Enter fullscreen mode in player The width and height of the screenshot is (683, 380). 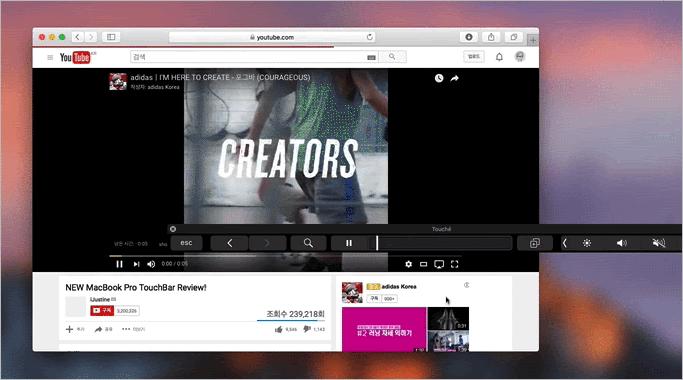pos(454,264)
